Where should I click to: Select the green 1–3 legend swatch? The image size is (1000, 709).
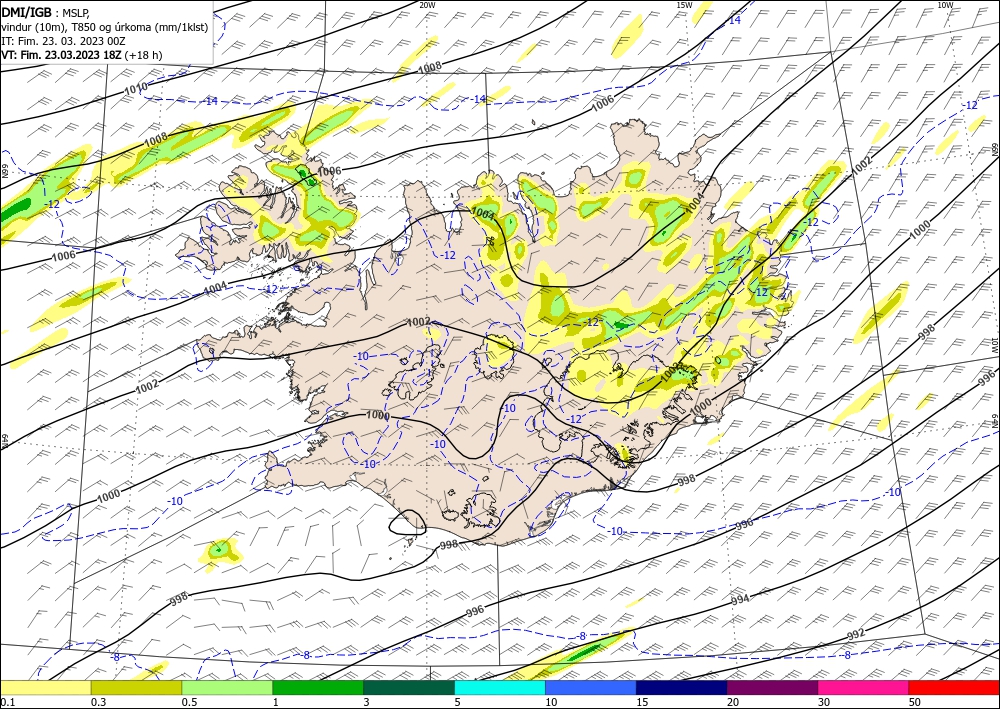coord(318,687)
